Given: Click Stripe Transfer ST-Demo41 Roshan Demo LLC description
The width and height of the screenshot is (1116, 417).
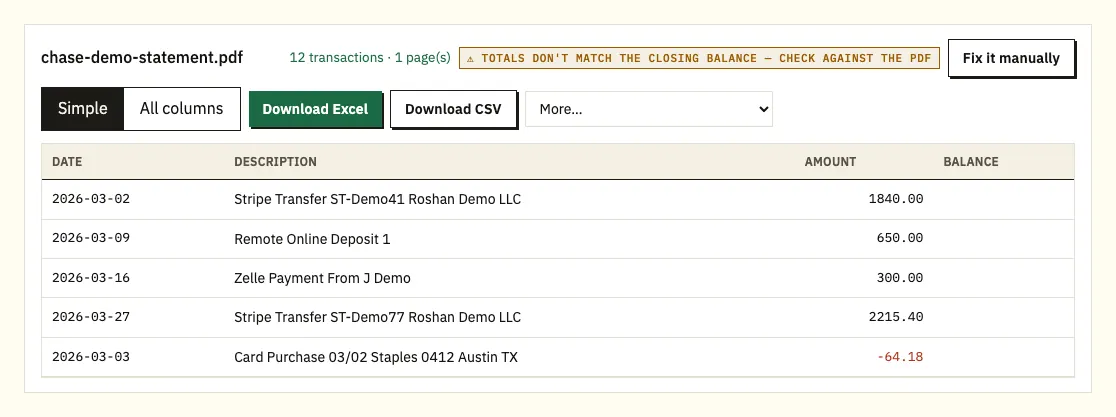Looking at the screenshot, I should (x=377, y=199).
